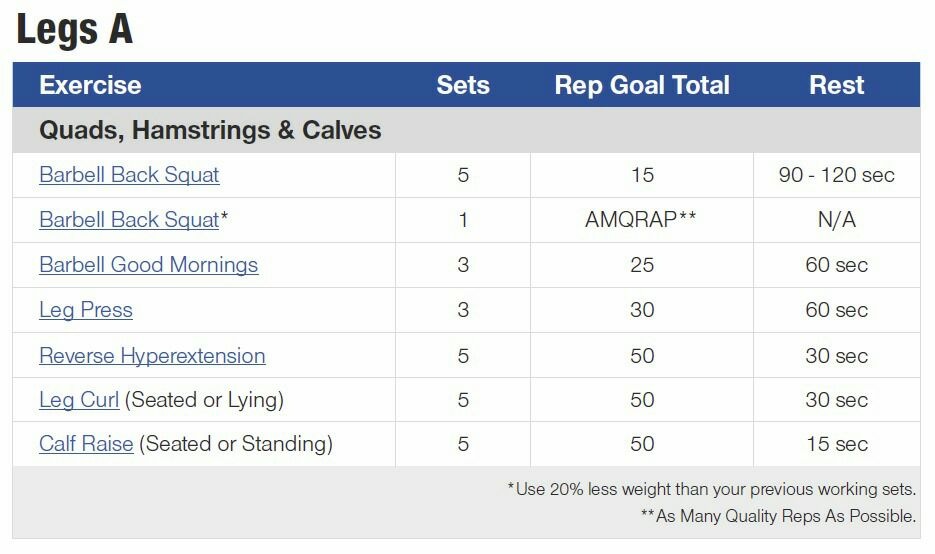Open Barbell Back Squat link in the 5-set row
Image resolution: width=935 pixels, height=554 pixels.
point(129,175)
